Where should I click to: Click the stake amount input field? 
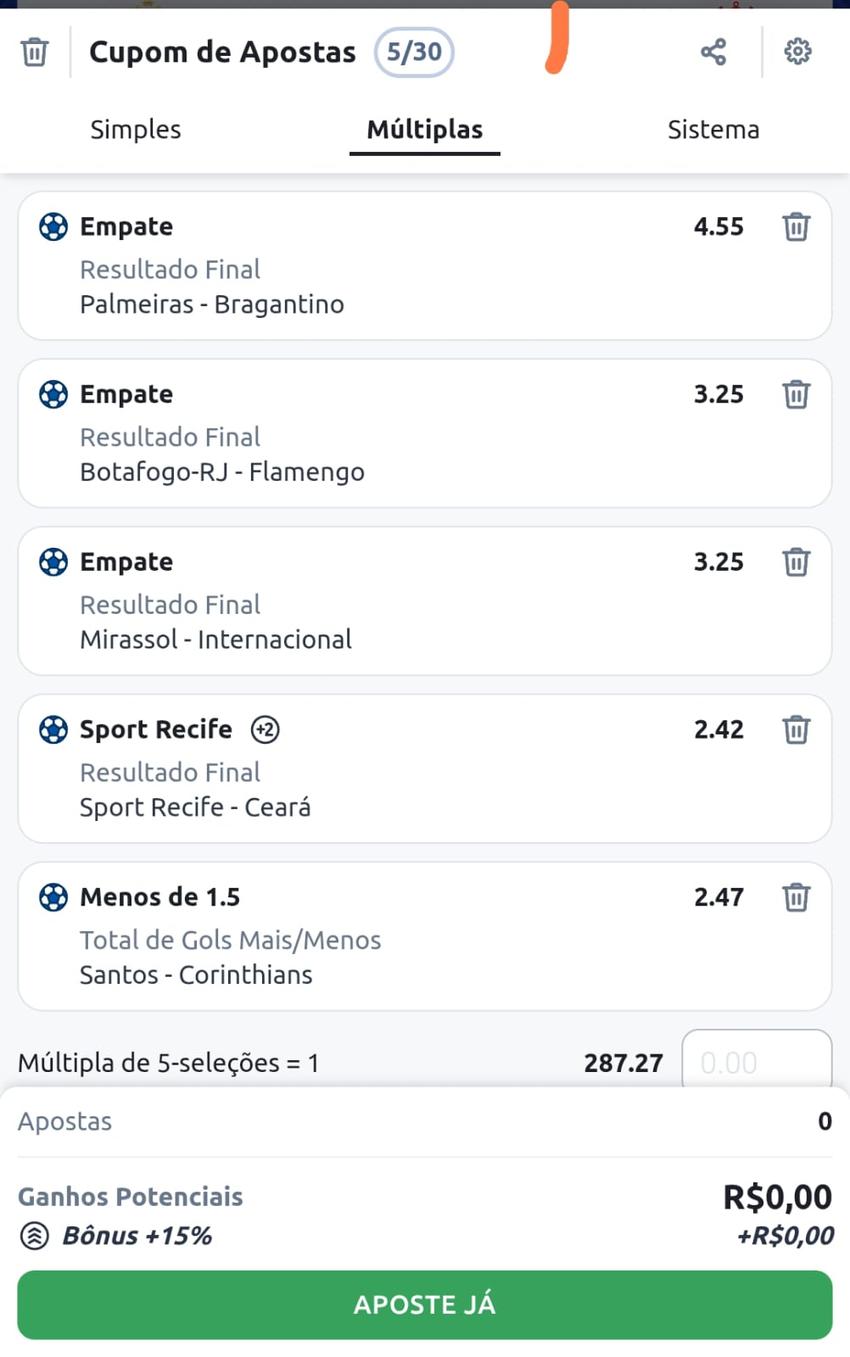coord(756,1062)
